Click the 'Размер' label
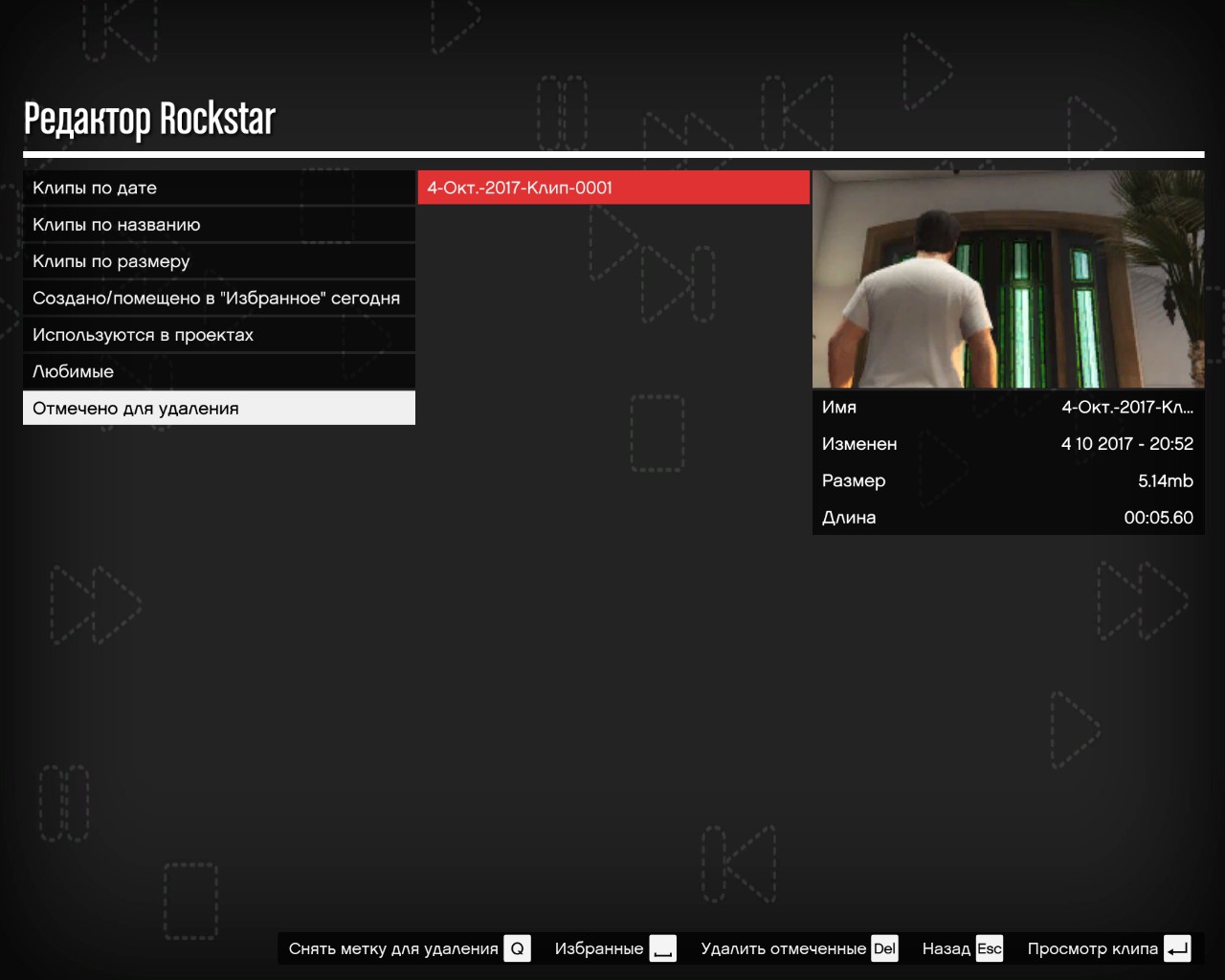The image size is (1225, 980). pos(854,481)
